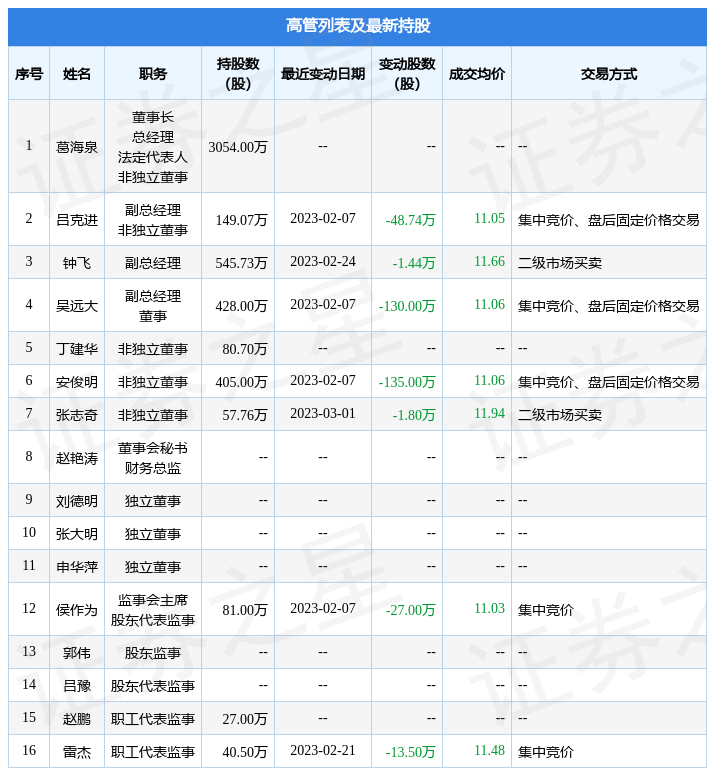Click the date 2023-02-24

coord(323,261)
